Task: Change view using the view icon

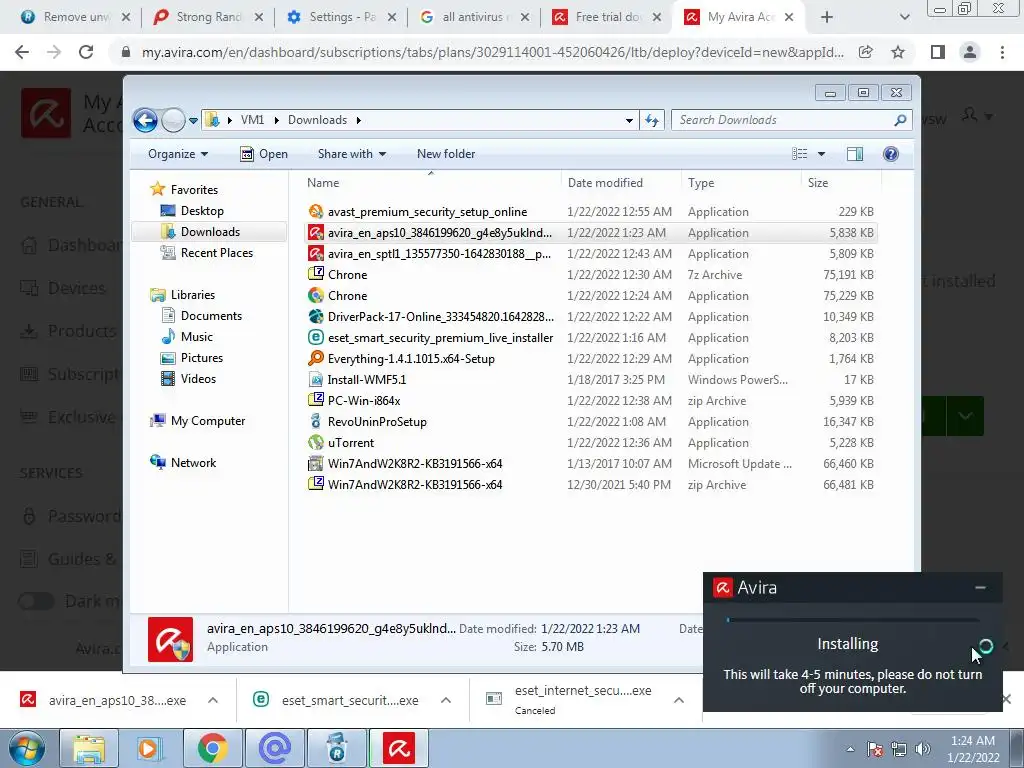Action: 800,154
